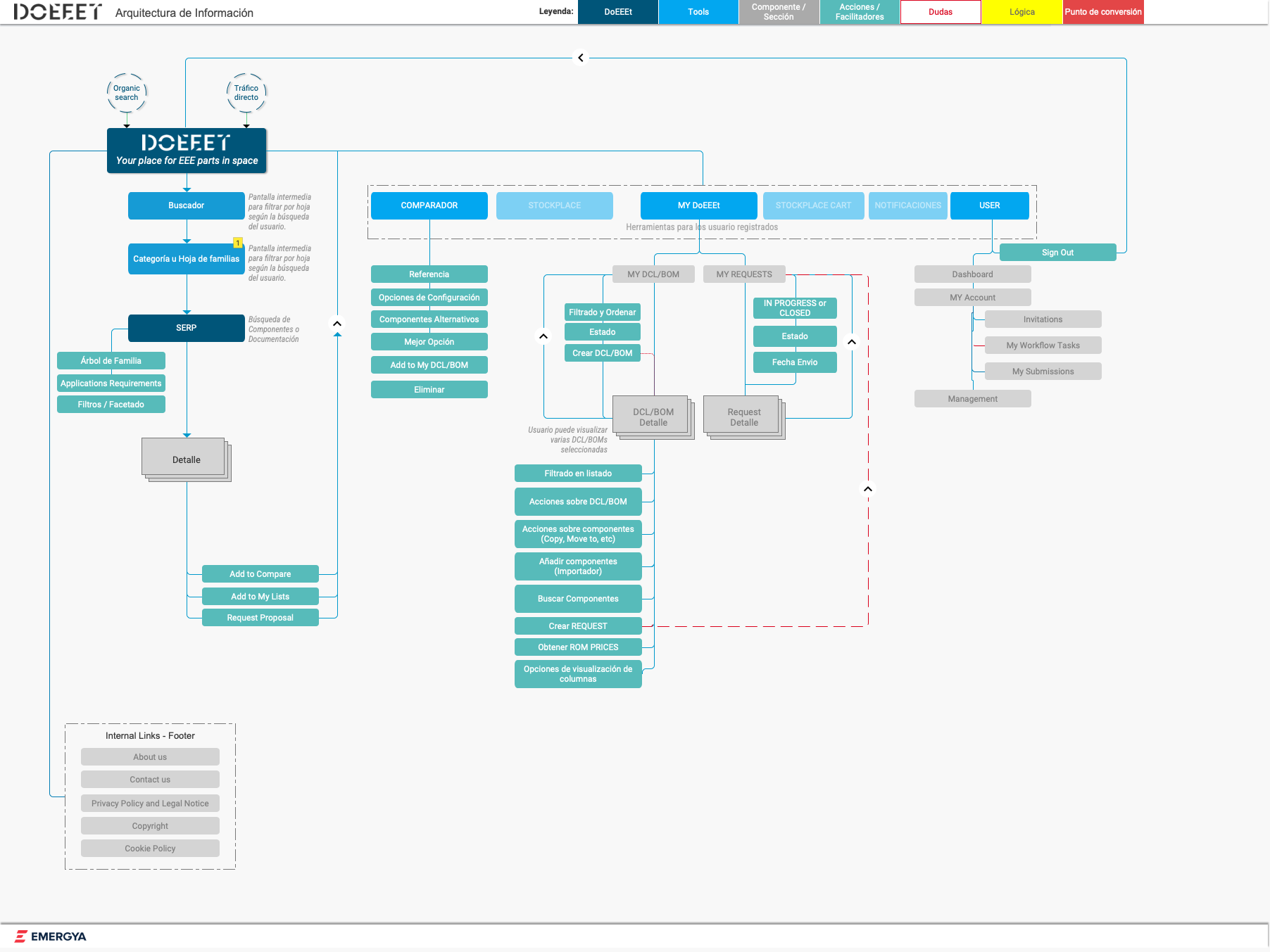This screenshot has height=952, width=1270.
Task: Click the up chevron on the red dashed line
Action: tap(868, 489)
